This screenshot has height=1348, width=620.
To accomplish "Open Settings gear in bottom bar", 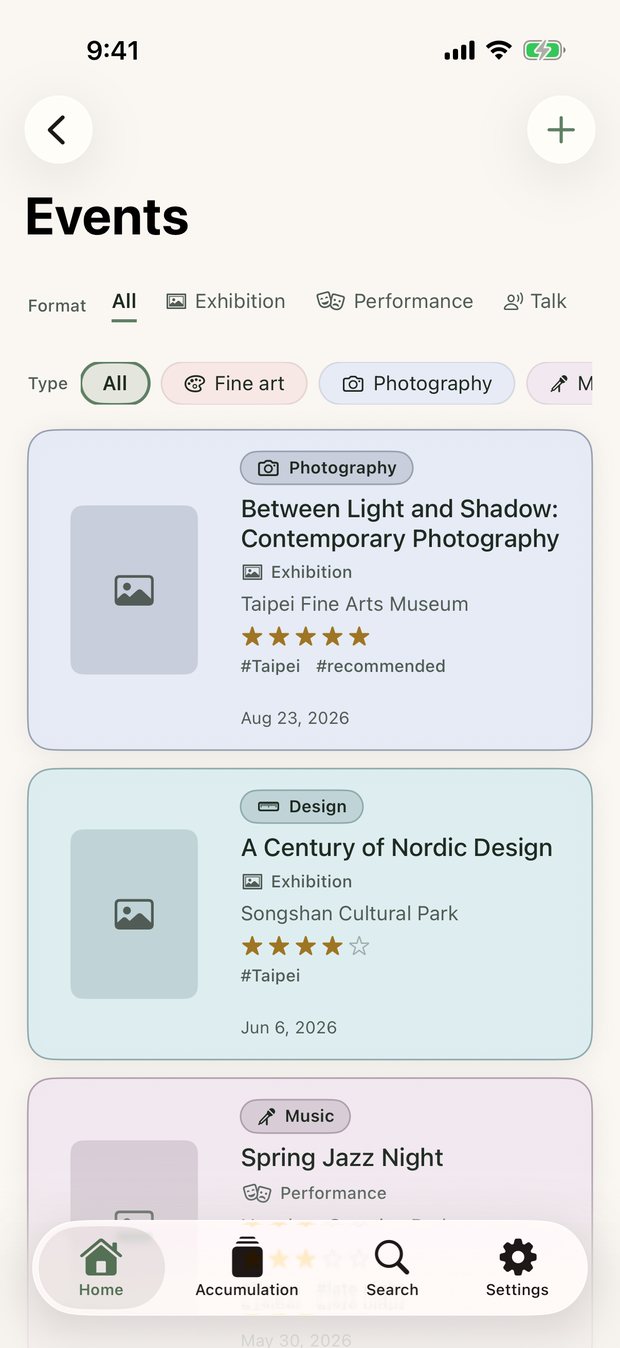I will [517, 1268].
